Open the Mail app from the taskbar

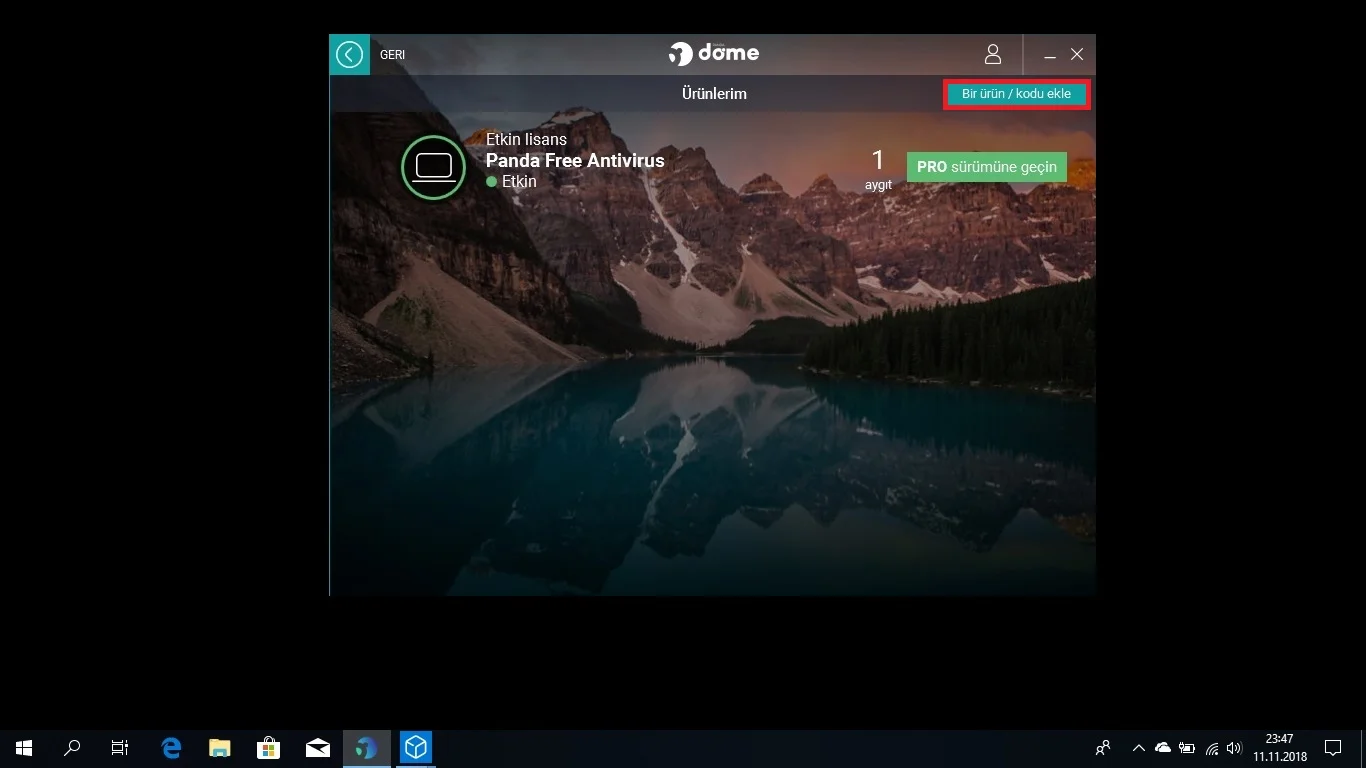[317, 748]
